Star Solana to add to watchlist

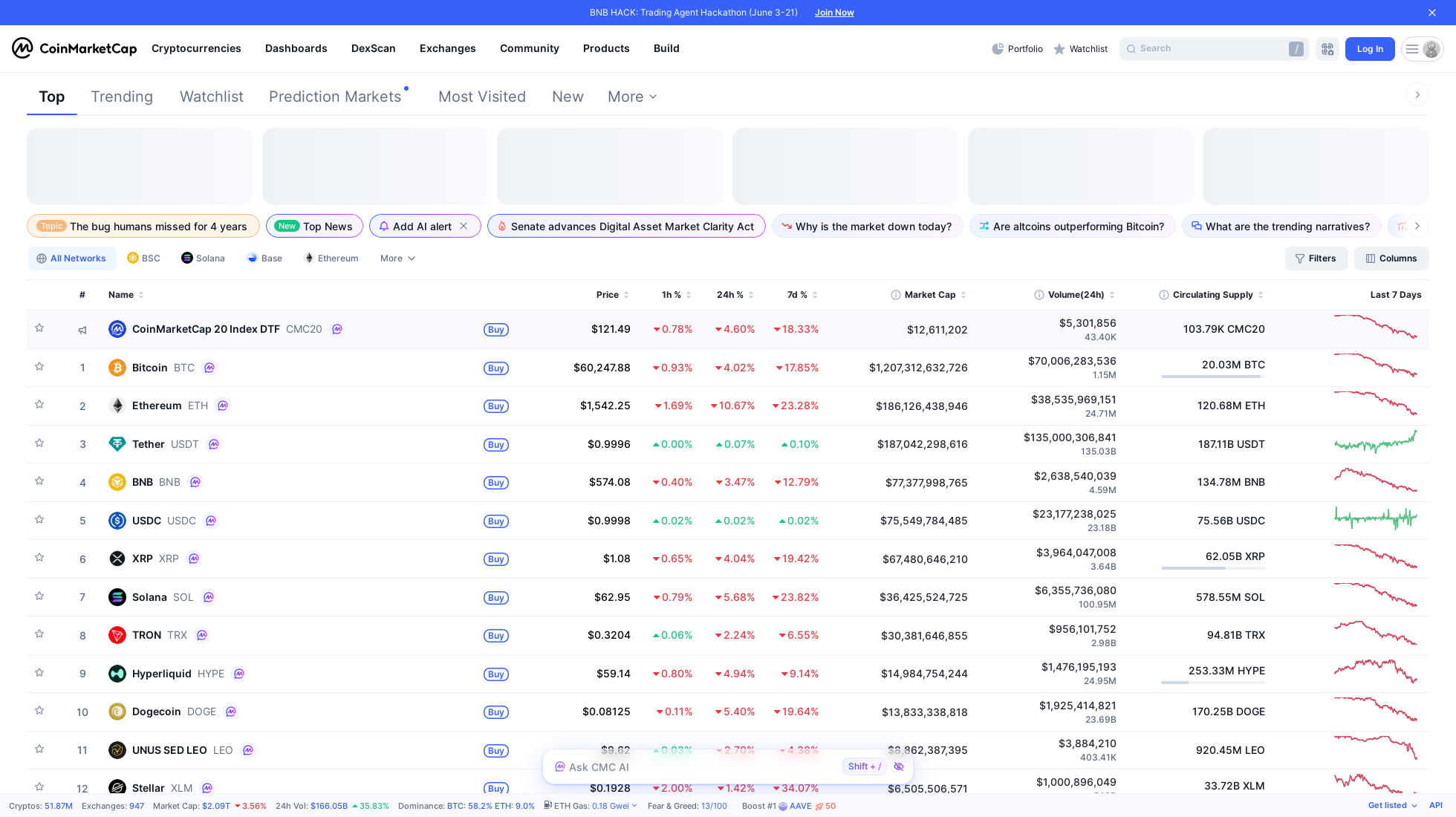(x=39, y=596)
